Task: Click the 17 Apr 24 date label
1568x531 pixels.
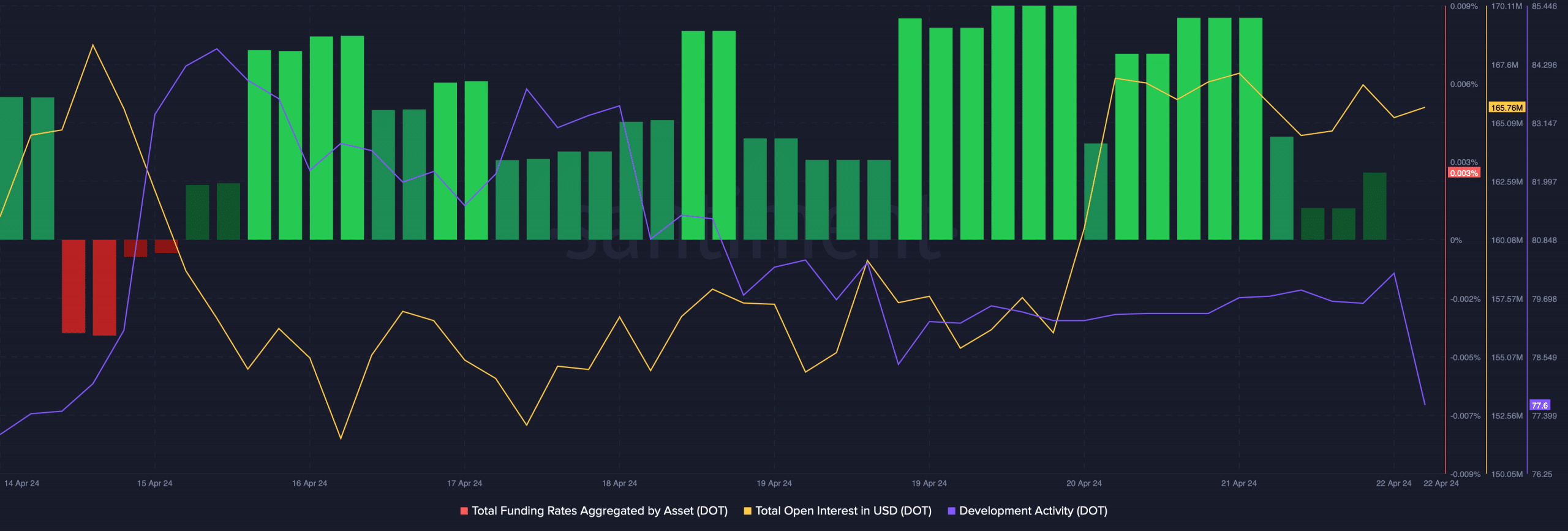Action: 464,483
